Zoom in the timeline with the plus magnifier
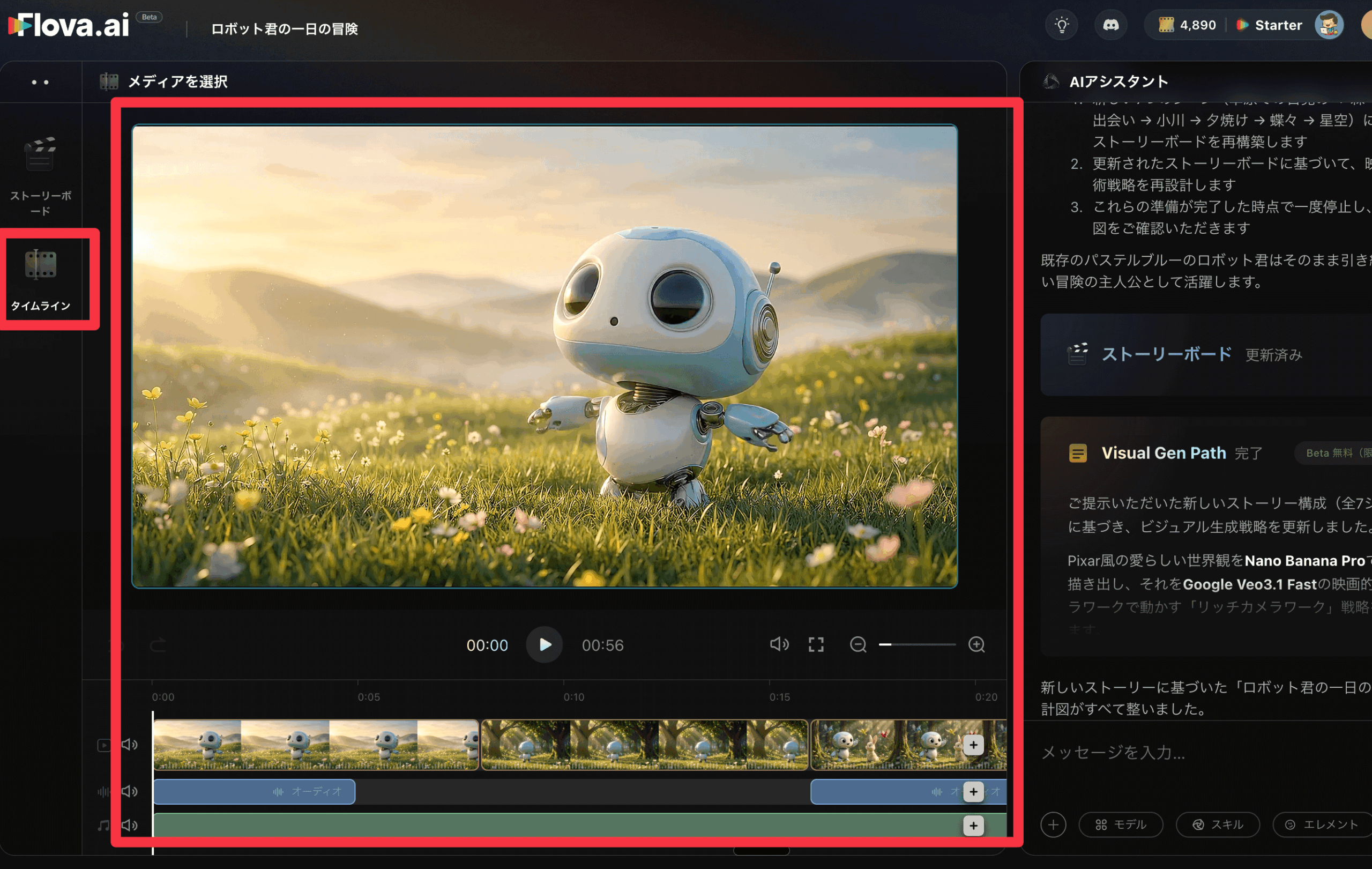The width and height of the screenshot is (1372, 869). click(976, 644)
